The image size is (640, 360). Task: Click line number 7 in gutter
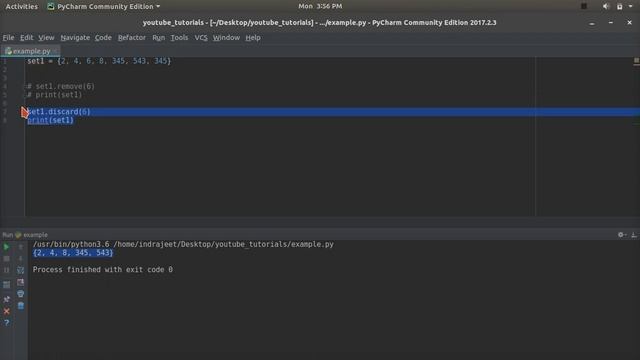(x=4, y=111)
